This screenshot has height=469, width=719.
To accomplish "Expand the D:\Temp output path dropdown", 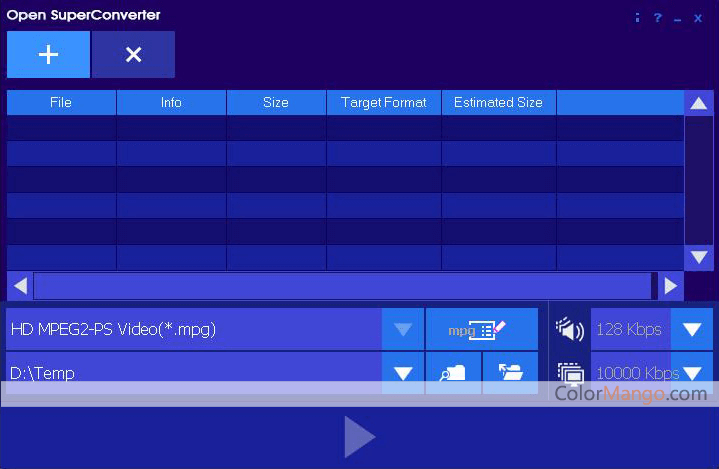I will tap(403, 373).
